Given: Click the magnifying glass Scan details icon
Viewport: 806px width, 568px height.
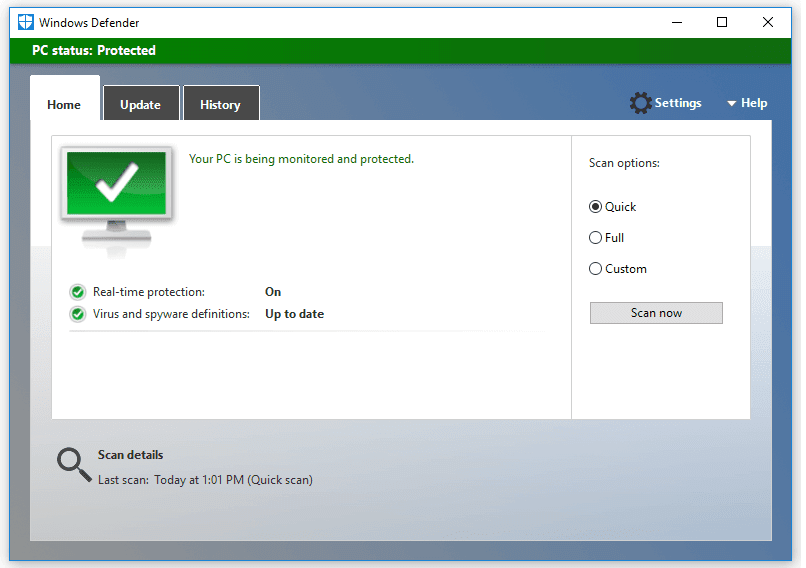Looking at the screenshot, I should (74, 464).
